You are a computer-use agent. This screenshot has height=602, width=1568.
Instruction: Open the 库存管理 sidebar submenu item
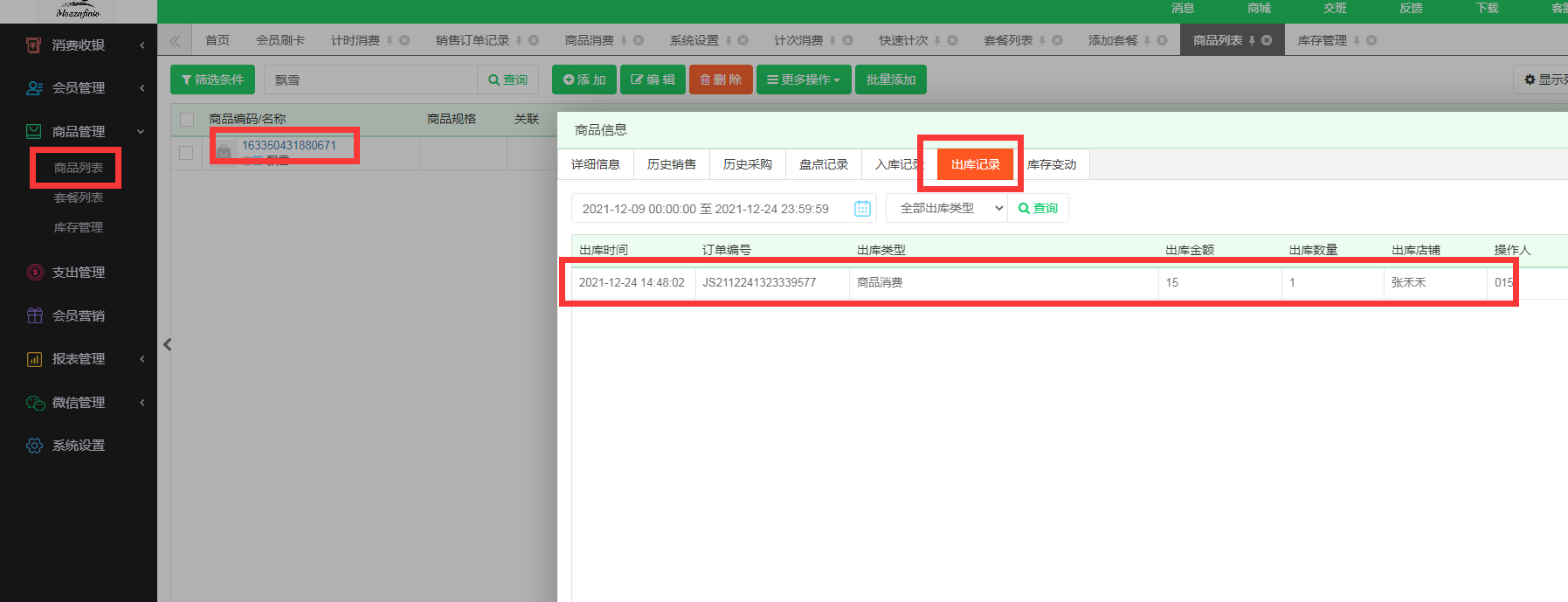tap(79, 227)
